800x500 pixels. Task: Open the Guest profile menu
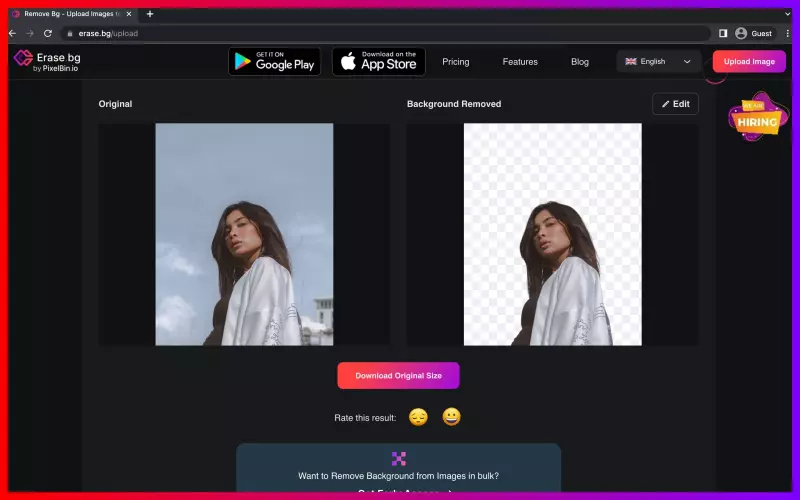[x=754, y=33]
